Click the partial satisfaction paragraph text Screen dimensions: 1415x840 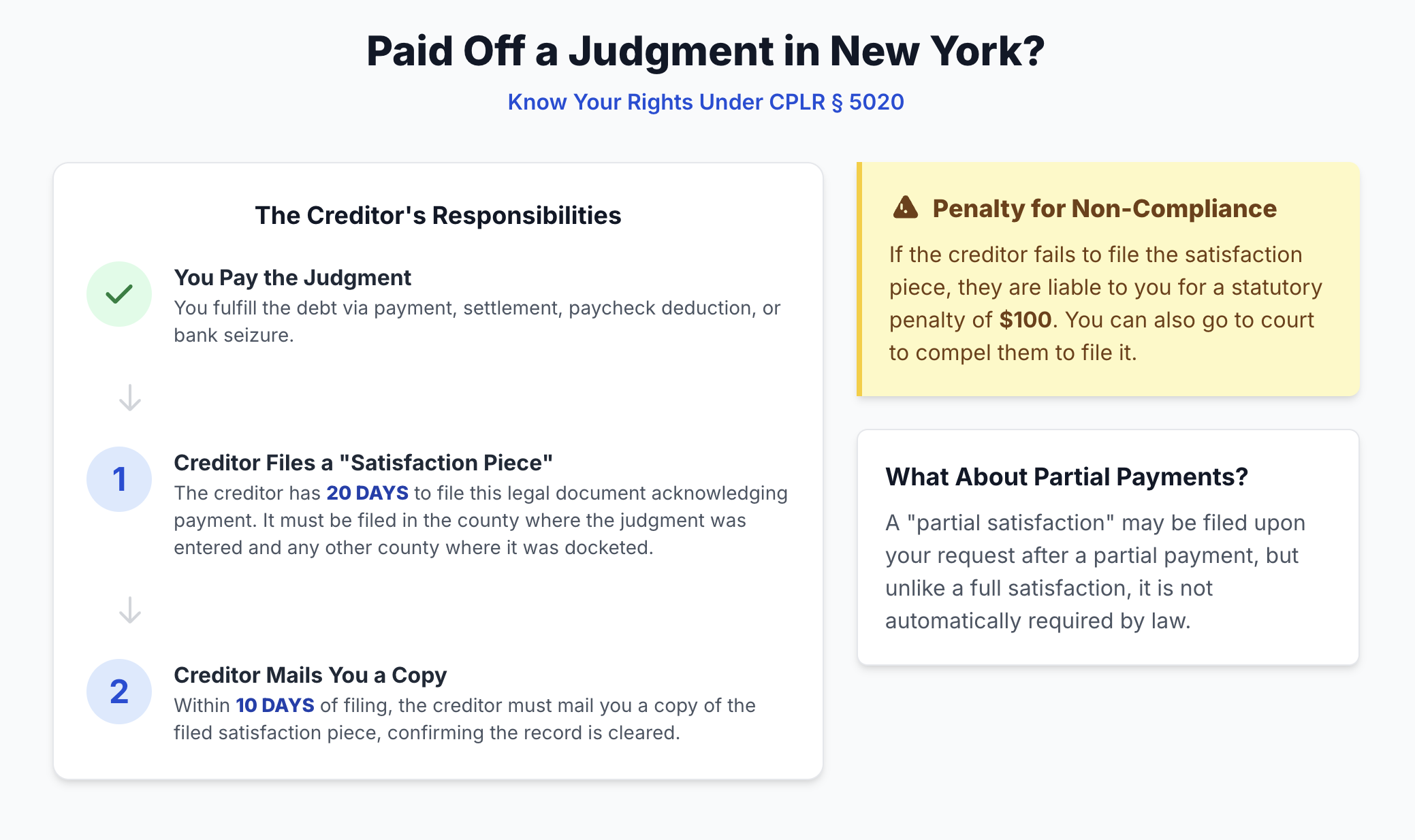pyautogui.click(x=1094, y=572)
